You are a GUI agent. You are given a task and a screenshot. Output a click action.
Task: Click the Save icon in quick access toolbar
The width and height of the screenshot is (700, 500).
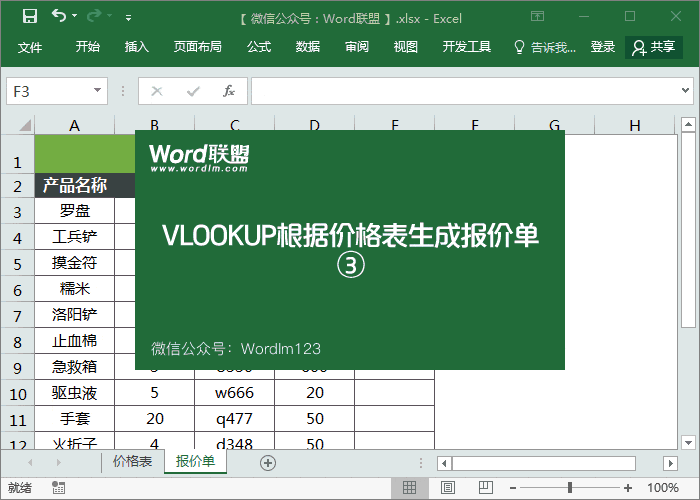click(30, 17)
